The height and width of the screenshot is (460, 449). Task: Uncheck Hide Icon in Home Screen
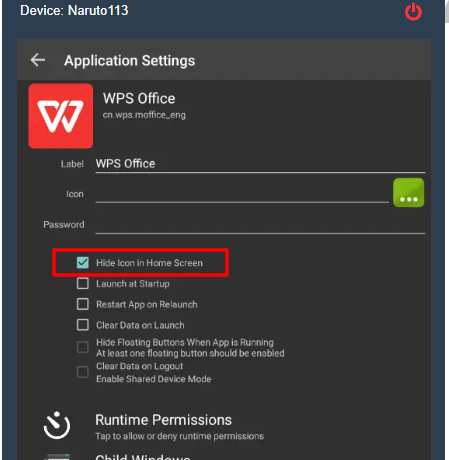[x=83, y=263]
